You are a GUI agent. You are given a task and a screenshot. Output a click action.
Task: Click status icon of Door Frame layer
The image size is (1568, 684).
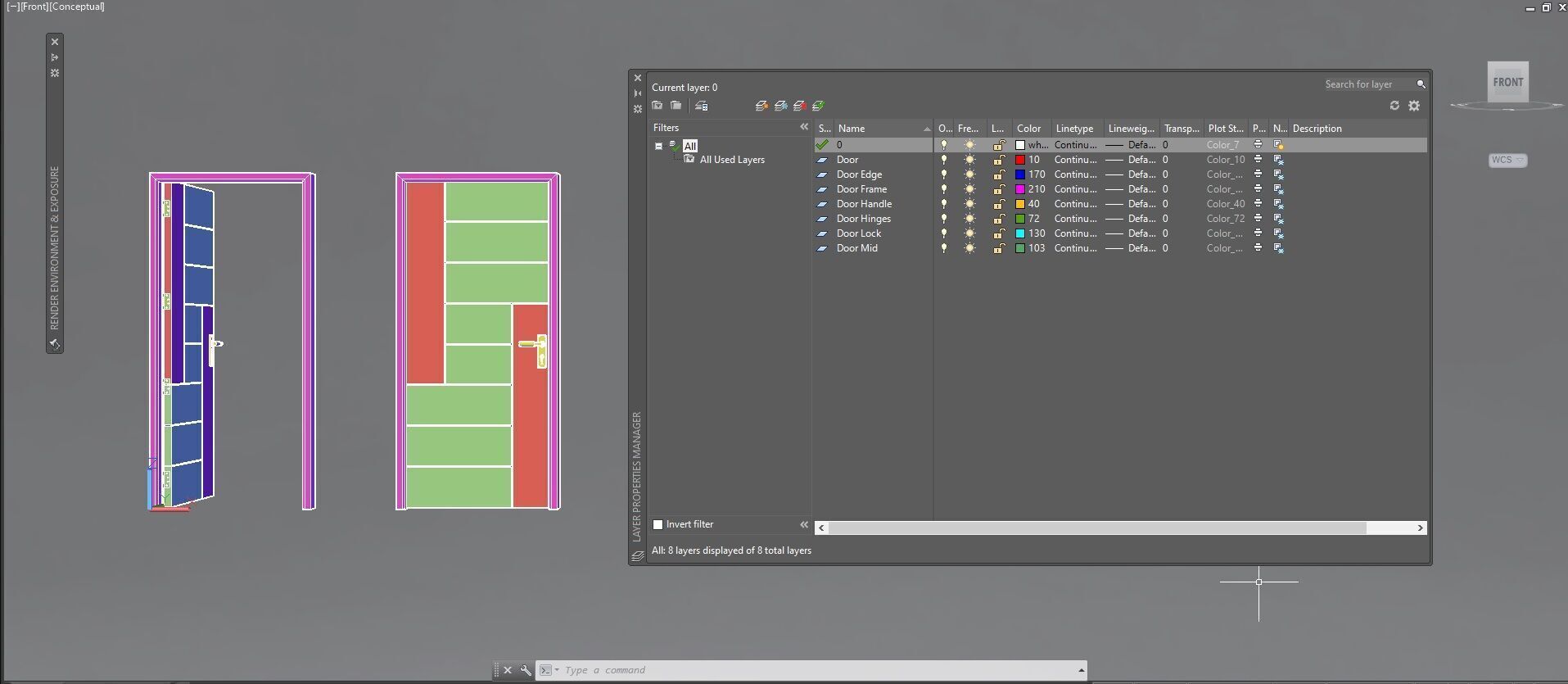(822, 189)
